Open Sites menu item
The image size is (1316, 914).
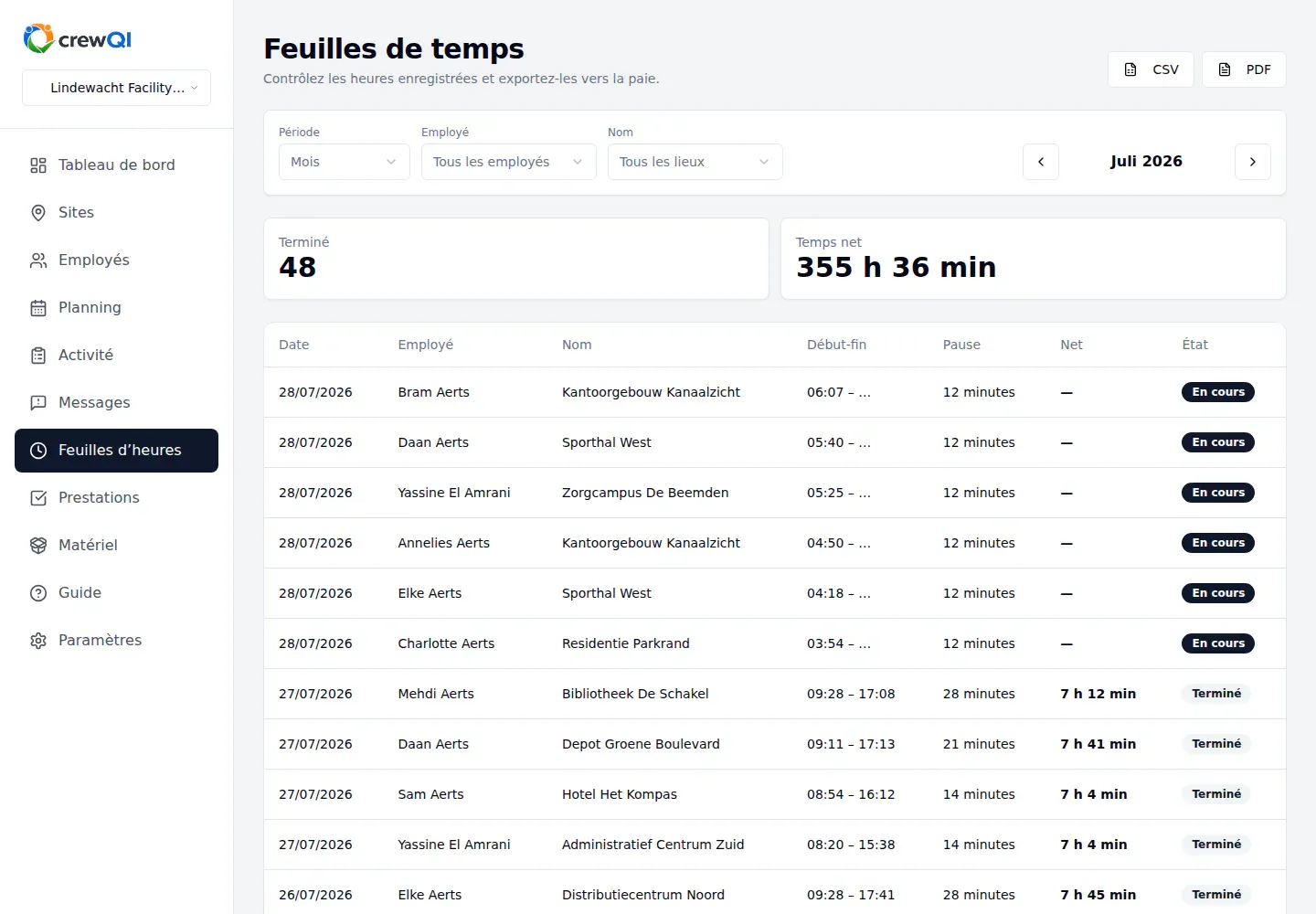(116, 213)
